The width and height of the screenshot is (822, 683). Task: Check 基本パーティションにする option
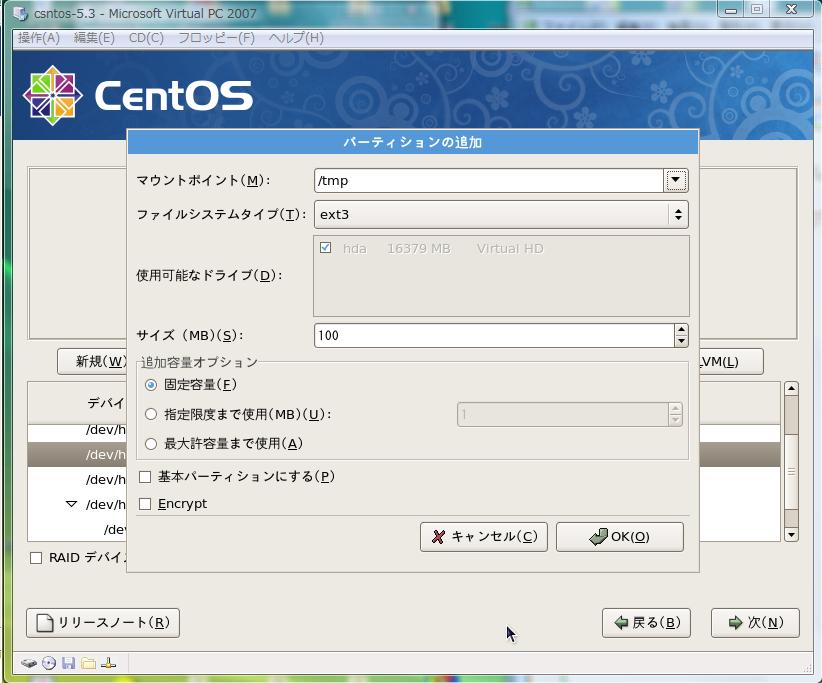[145, 477]
